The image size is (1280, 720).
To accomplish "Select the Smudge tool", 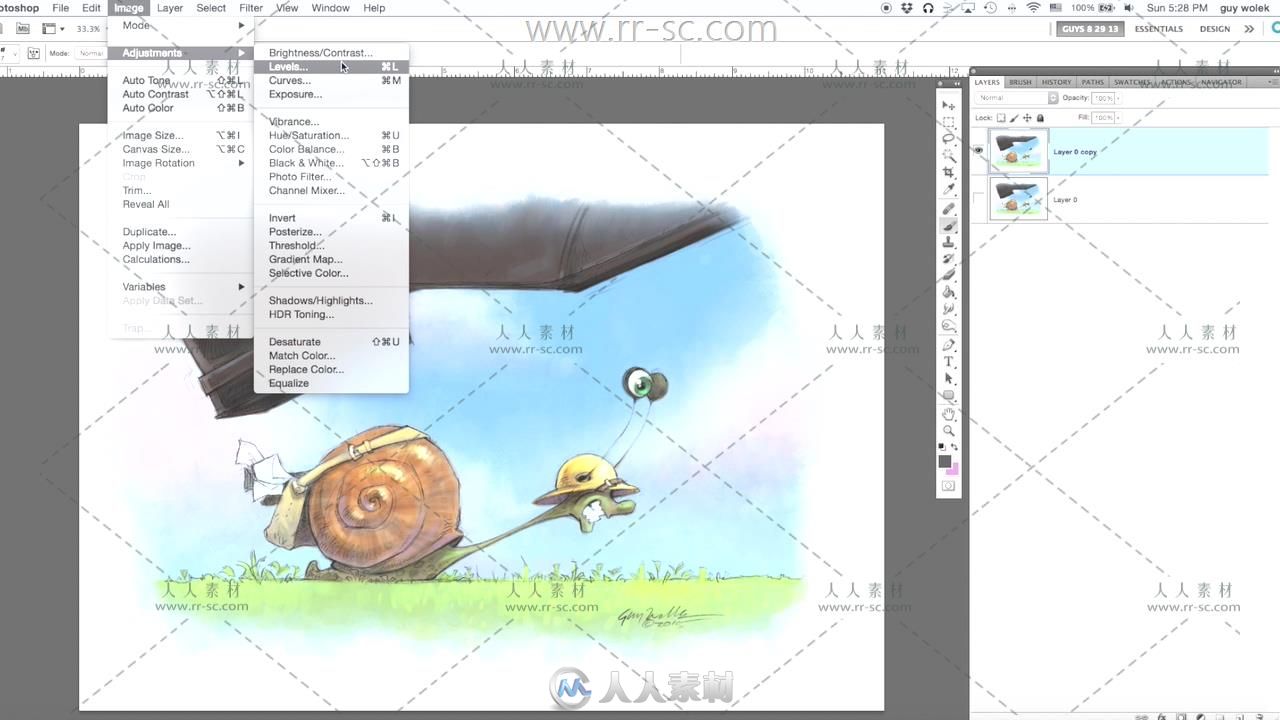I will coord(949,309).
